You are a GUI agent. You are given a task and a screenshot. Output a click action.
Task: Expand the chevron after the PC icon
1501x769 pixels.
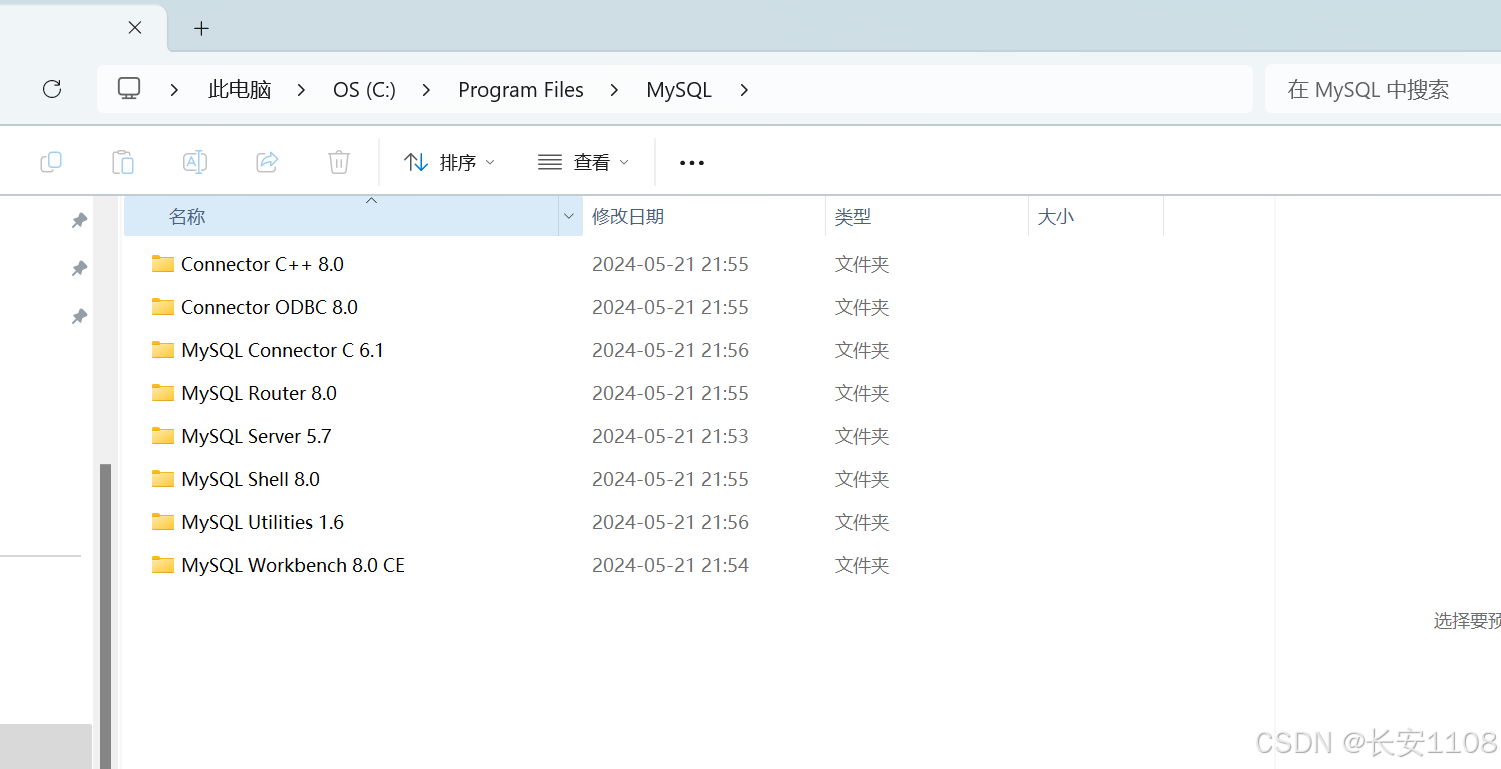click(174, 90)
